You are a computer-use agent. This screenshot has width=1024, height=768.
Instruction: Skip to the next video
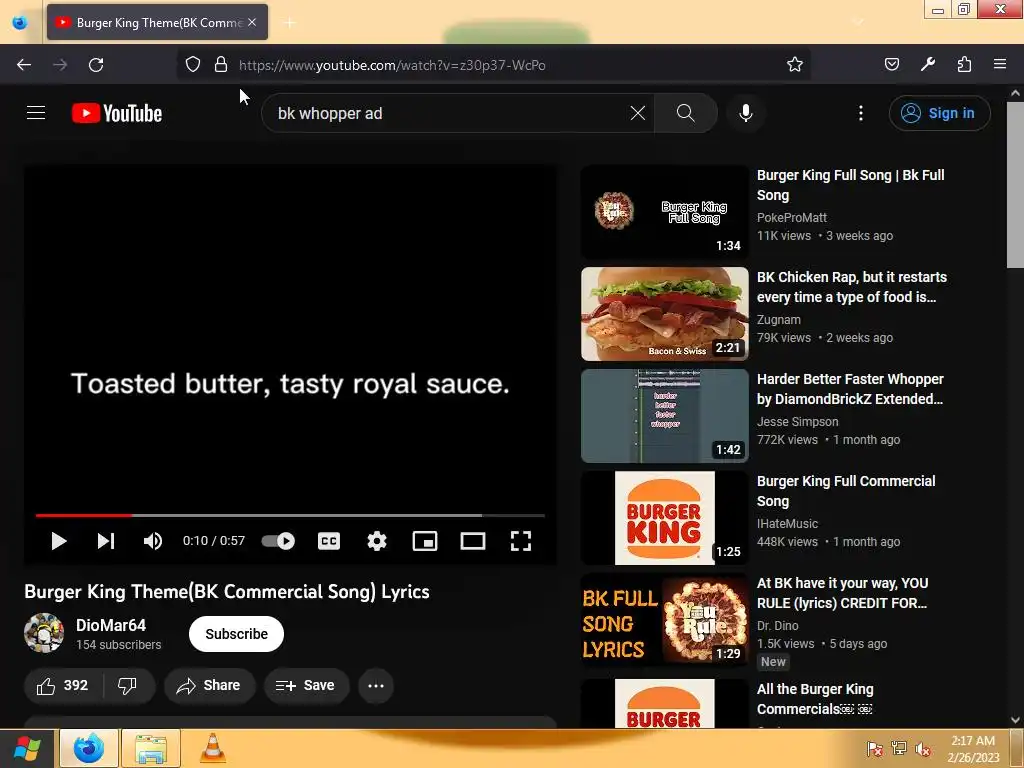(106, 541)
